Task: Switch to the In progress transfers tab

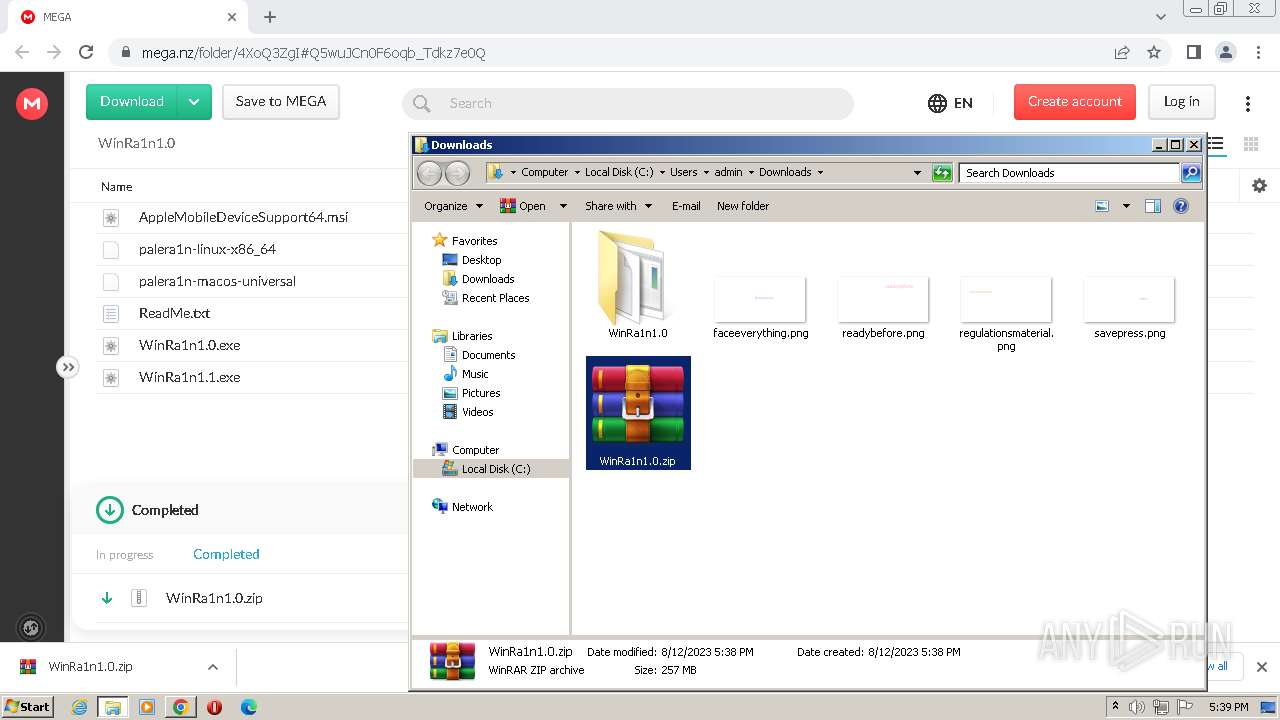Action: pos(125,555)
